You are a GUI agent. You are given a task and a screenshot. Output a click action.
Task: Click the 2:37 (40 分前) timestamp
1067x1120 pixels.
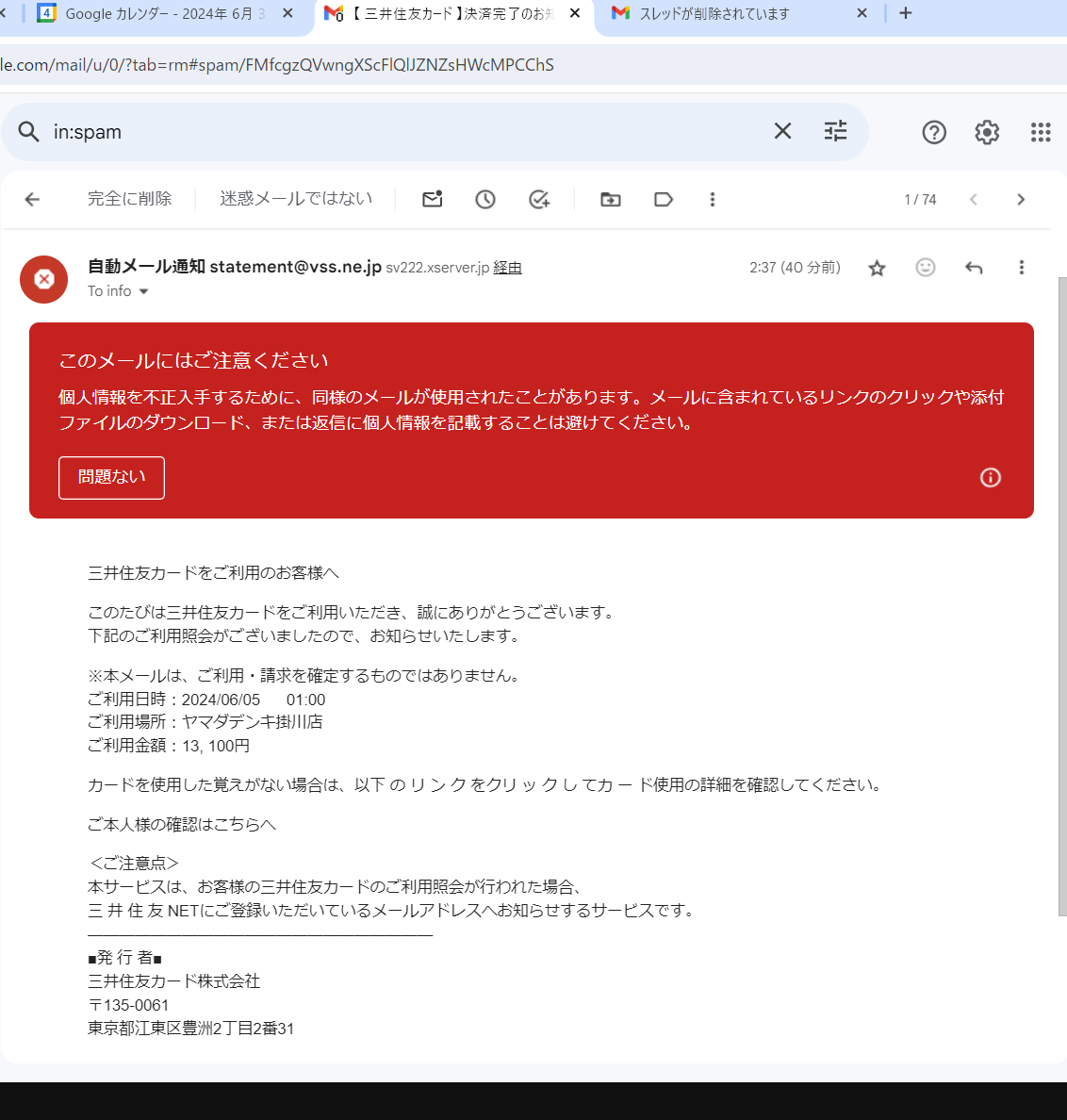(795, 267)
